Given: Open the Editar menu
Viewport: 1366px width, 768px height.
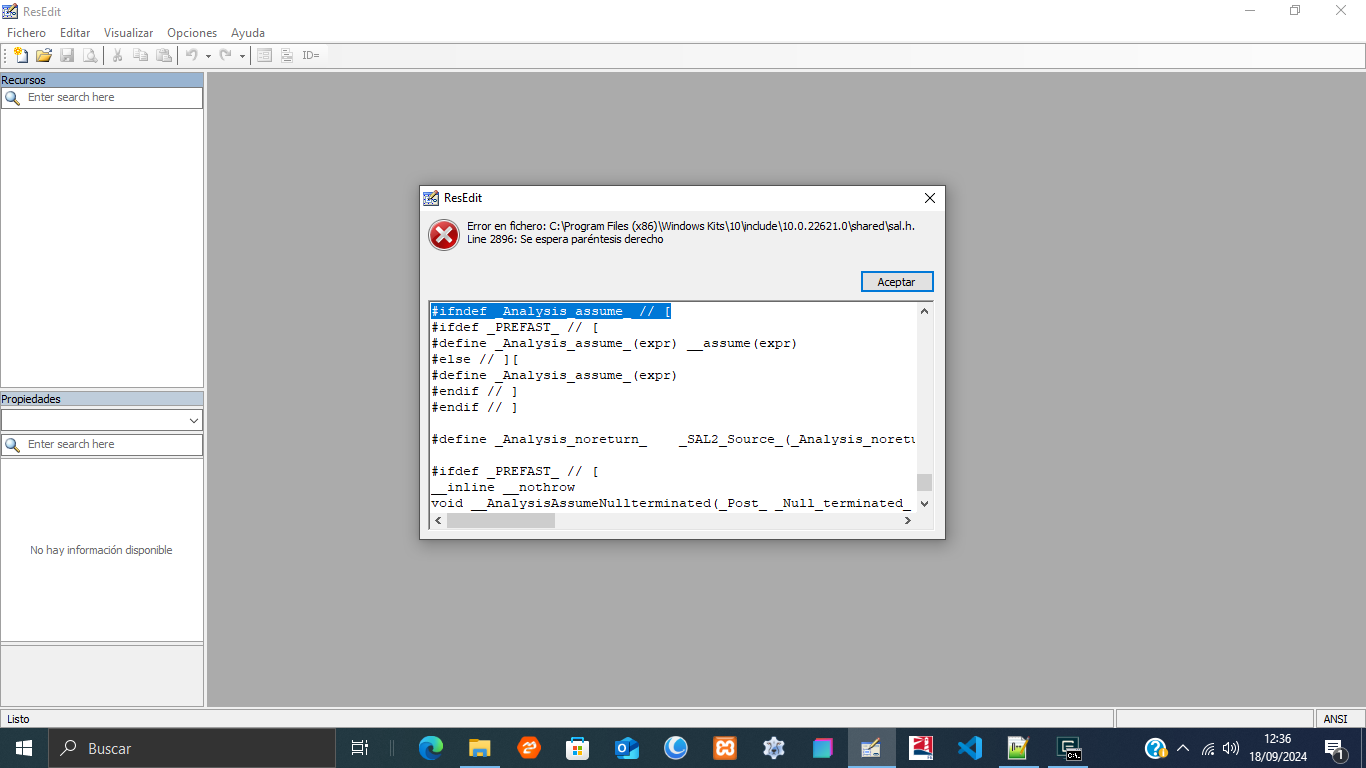Looking at the screenshot, I should 75,33.
